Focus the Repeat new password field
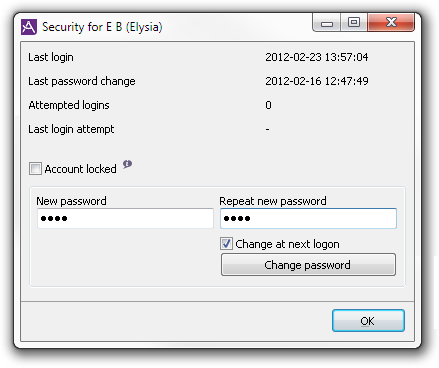The width and height of the screenshot is (439, 368). (x=308, y=219)
